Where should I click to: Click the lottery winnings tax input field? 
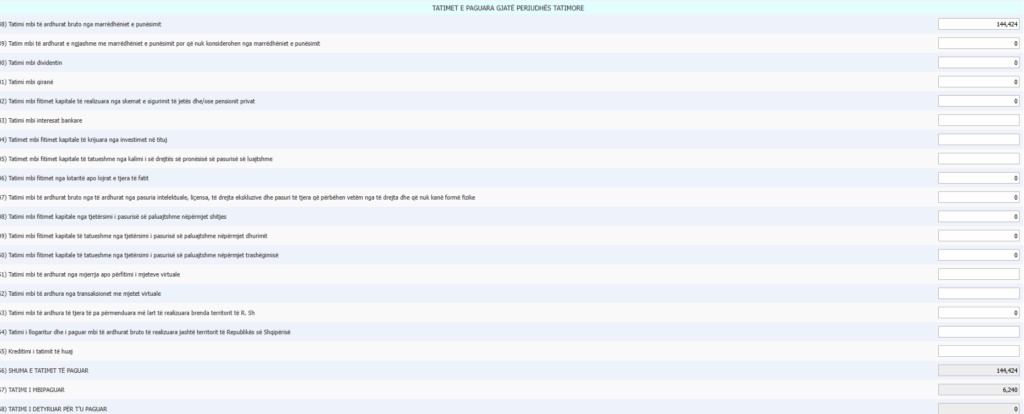(x=978, y=178)
